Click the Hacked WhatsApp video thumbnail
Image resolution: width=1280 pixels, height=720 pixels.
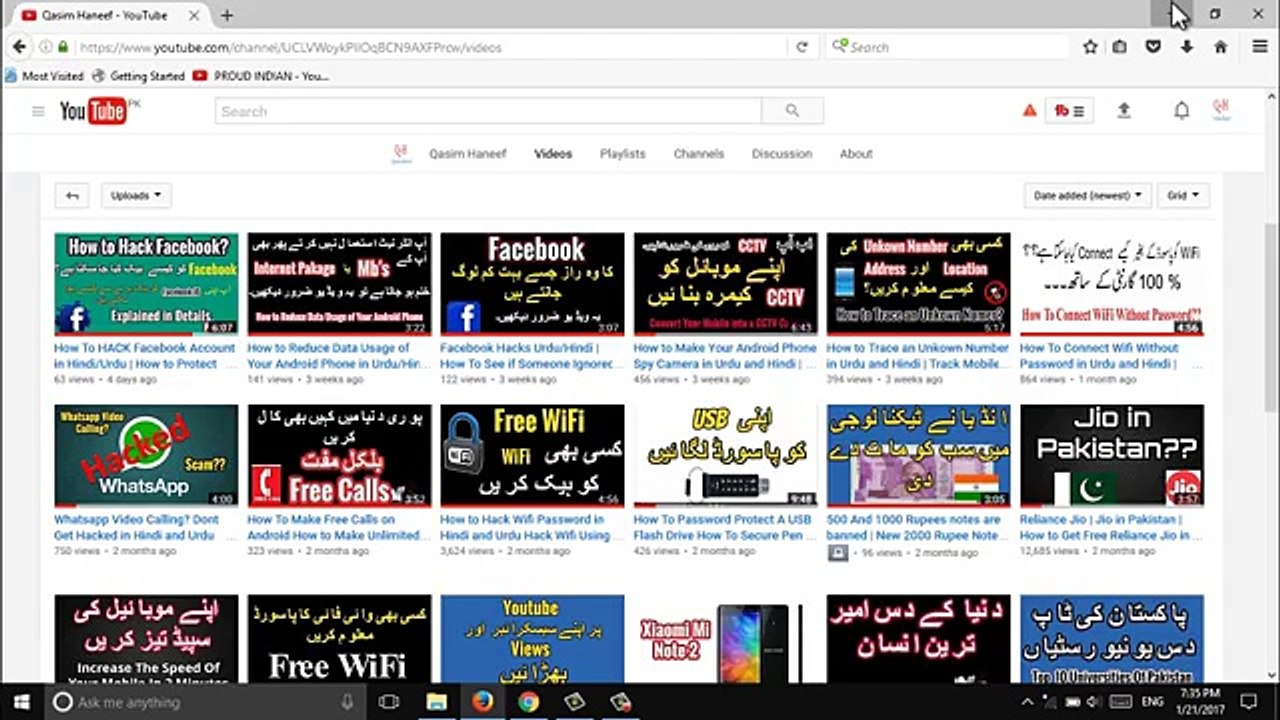tap(146, 456)
